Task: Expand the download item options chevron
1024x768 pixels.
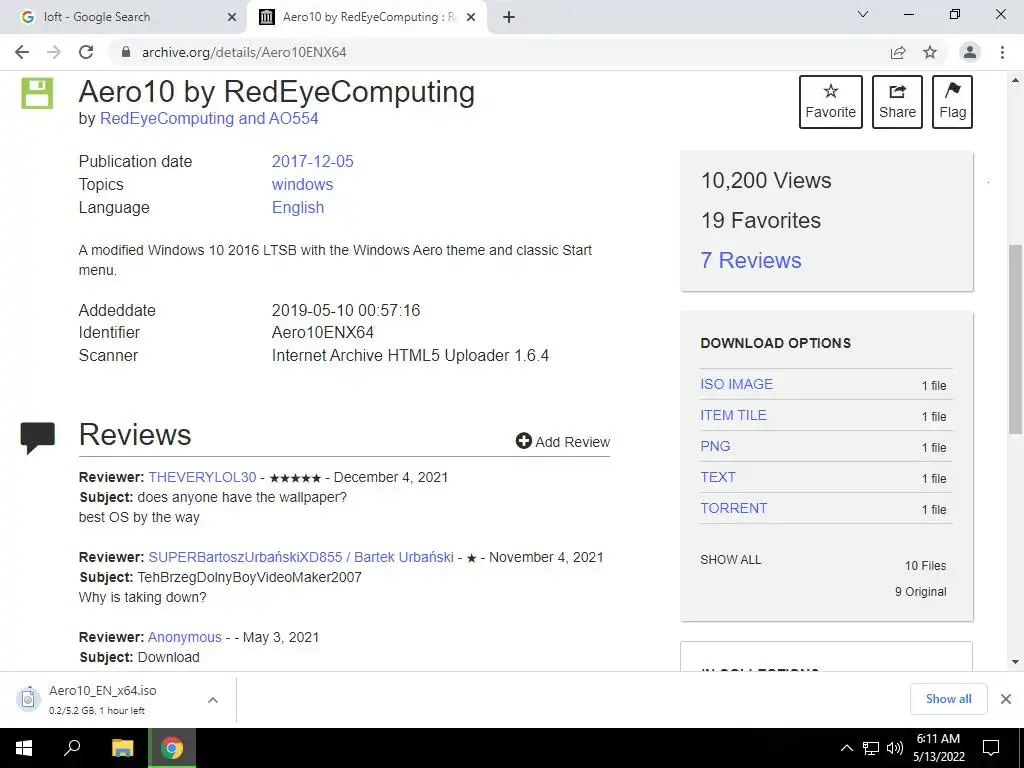Action: (213, 700)
